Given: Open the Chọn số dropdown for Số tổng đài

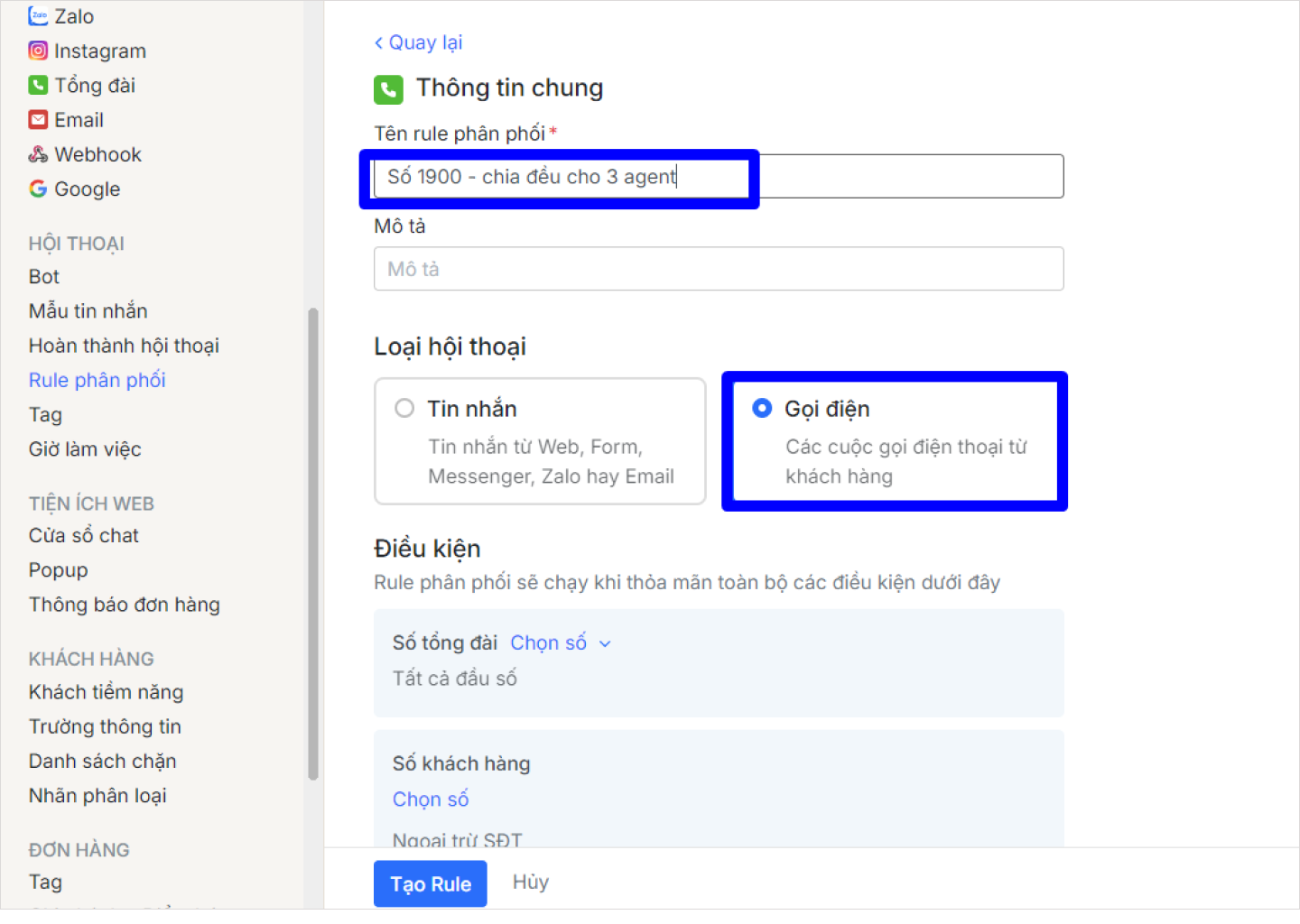Looking at the screenshot, I should [549, 642].
